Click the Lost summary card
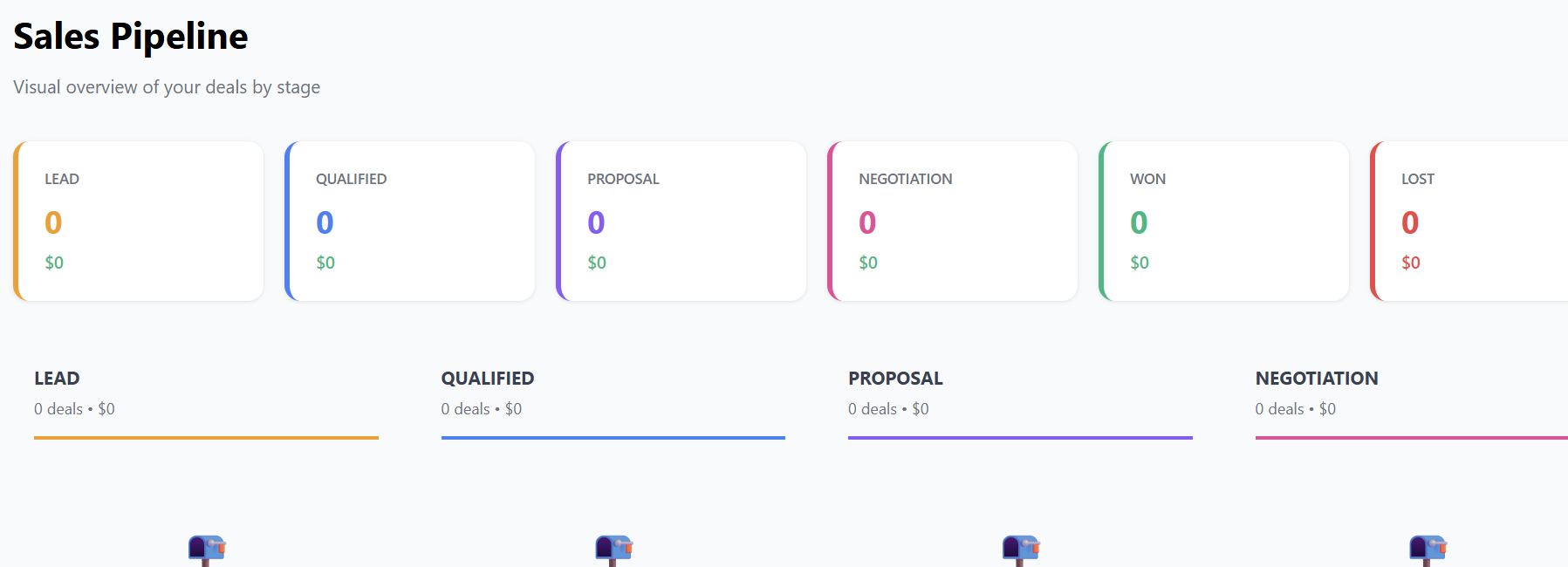This screenshot has height=567, width=1568. coord(1470,222)
